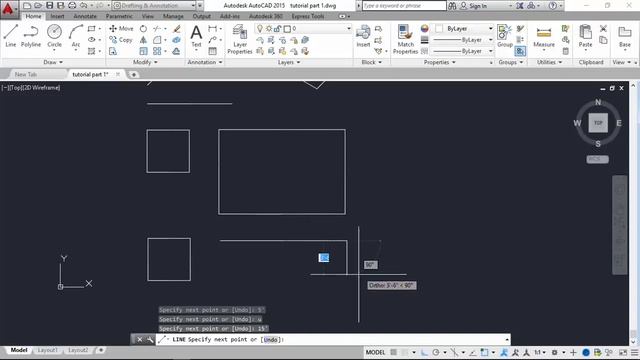The height and width of the screenshot is (360, 640).
Task: Click the Copy tool in Modify panel
Action: (x=121, y=40)
